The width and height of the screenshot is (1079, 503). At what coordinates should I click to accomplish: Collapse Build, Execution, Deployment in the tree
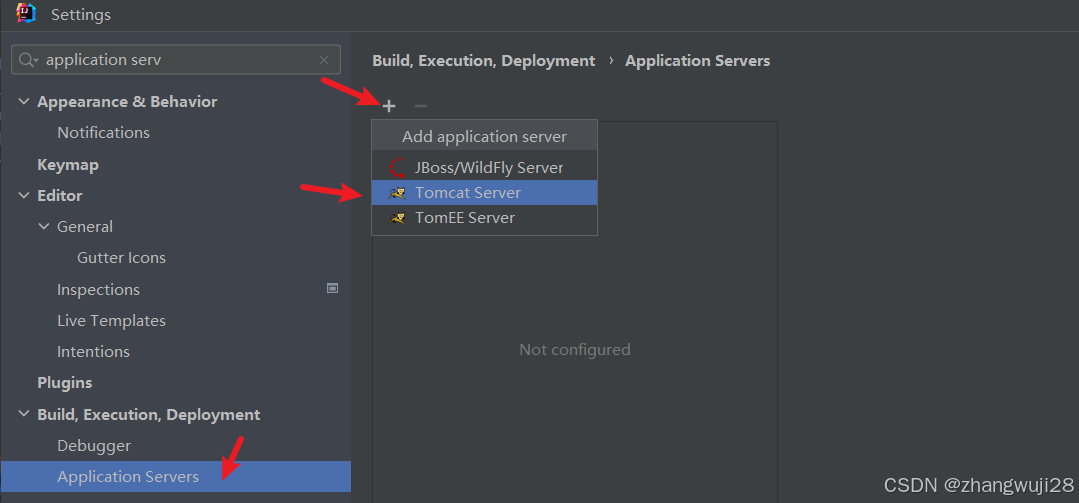(x=24, y=415)
